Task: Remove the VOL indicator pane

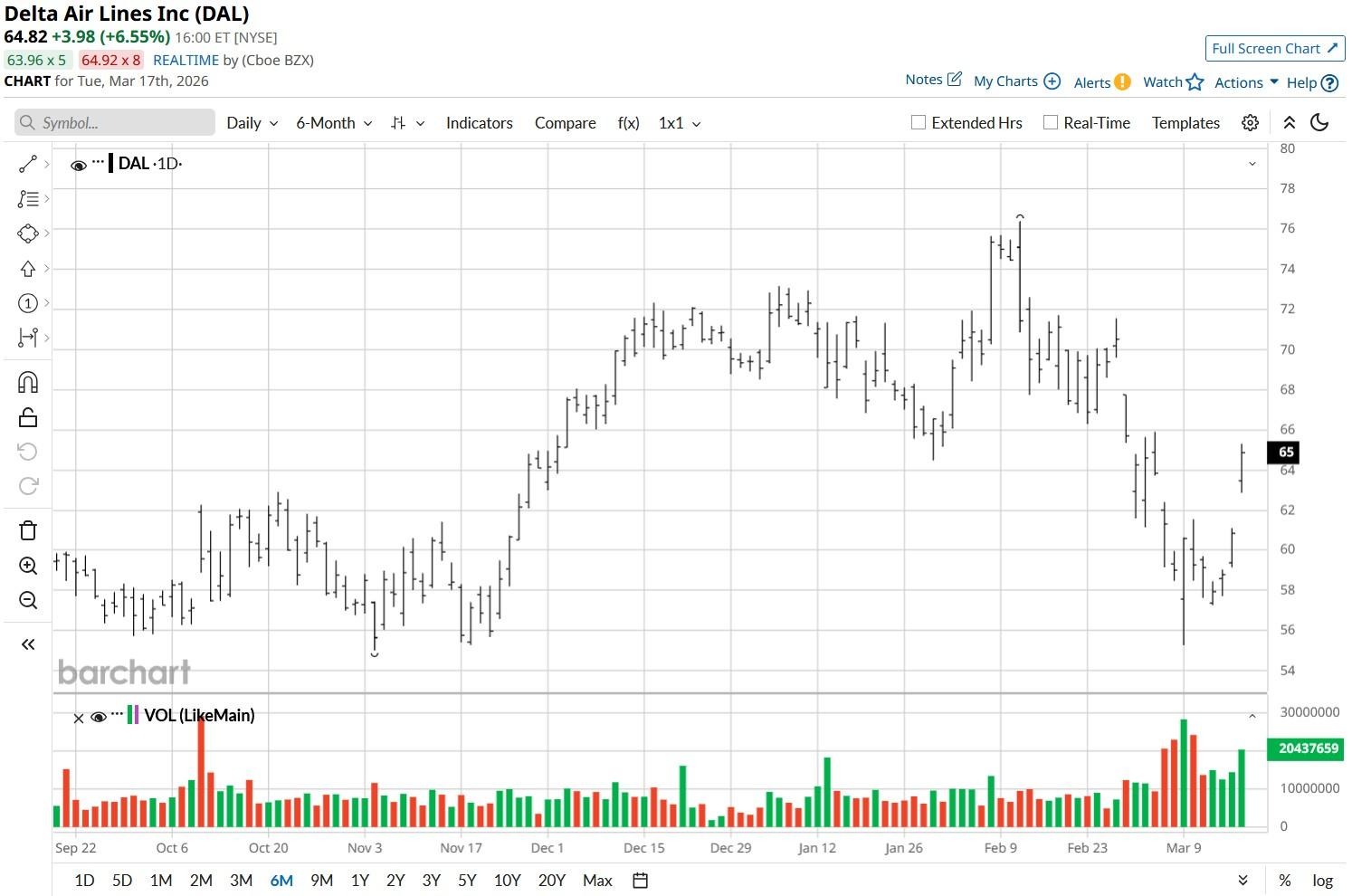Action: (79, 718)
